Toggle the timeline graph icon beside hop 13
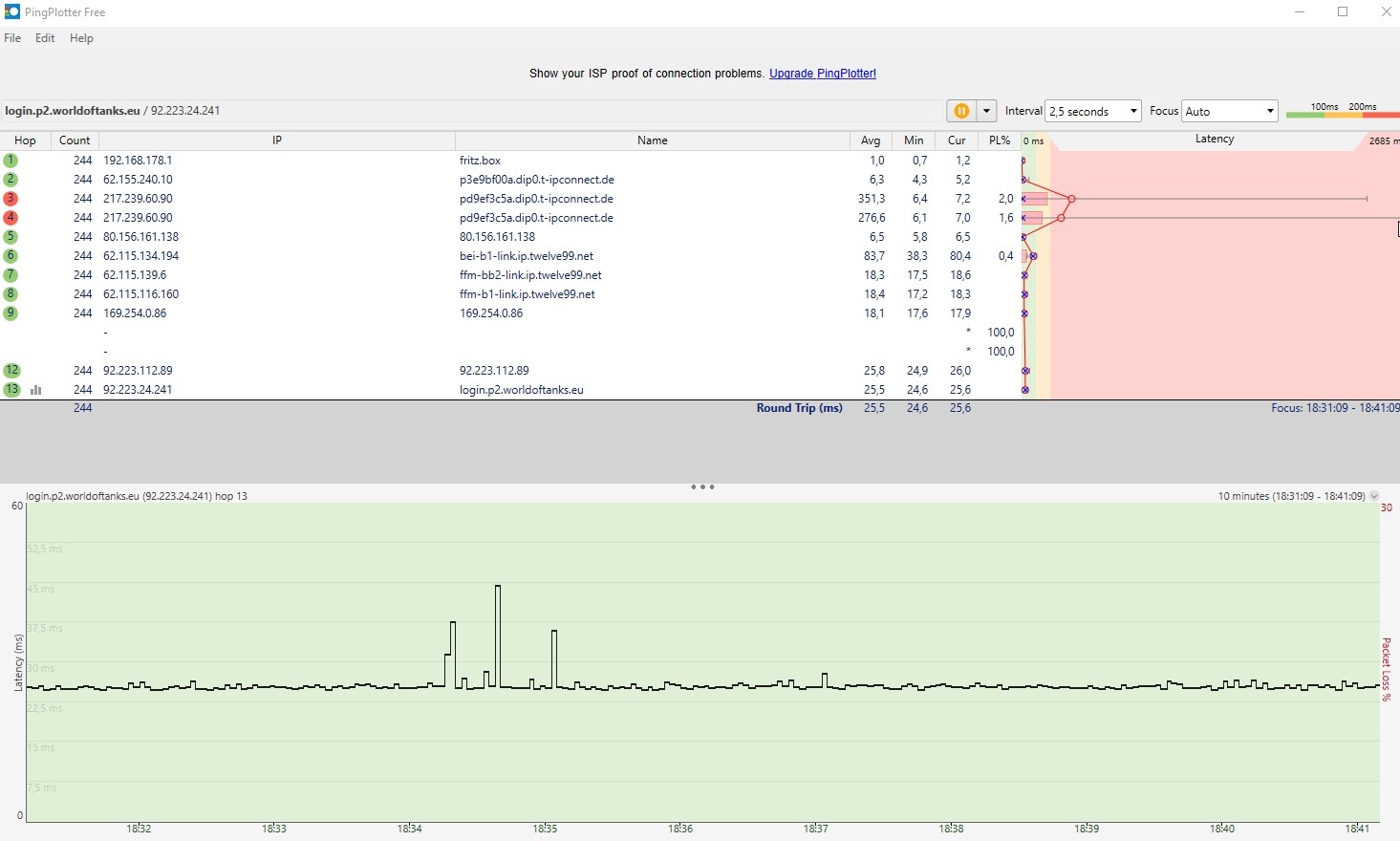This screenshot has height=841, width=1400. point(36,390)
